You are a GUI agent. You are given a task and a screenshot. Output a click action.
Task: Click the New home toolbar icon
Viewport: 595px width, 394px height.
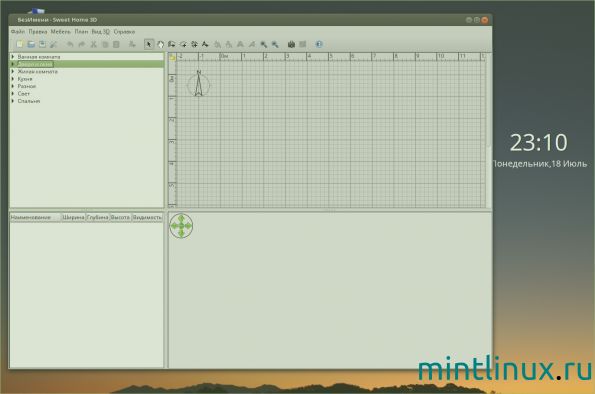[19, 44]
